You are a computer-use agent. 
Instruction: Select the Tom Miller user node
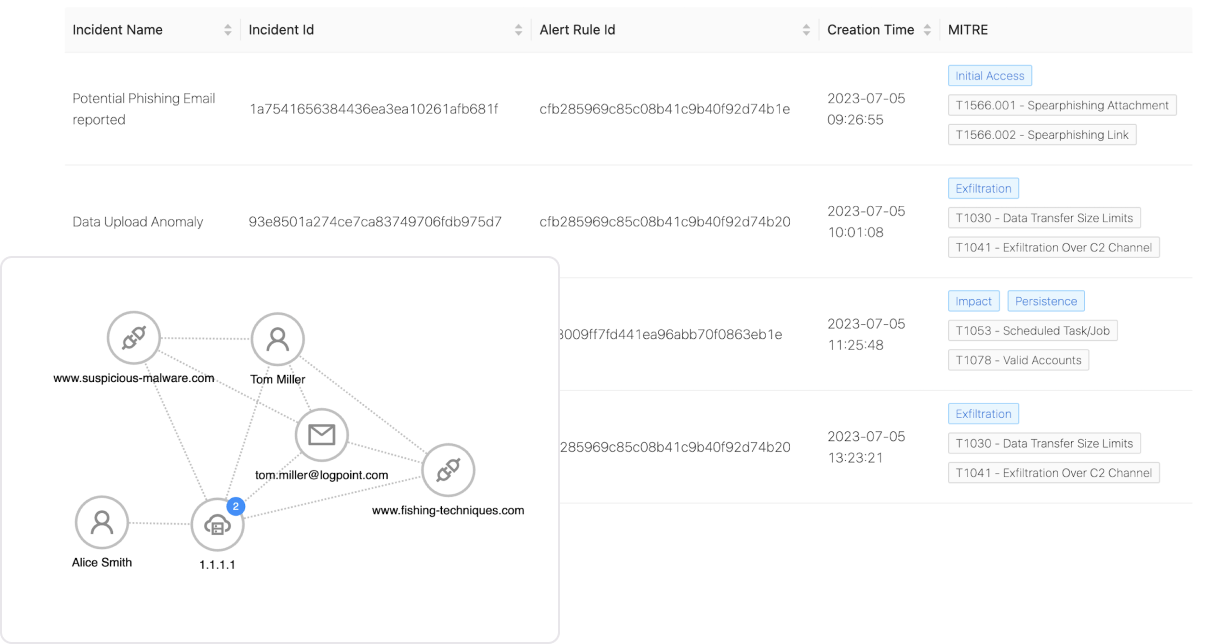[x=277, y=339]
